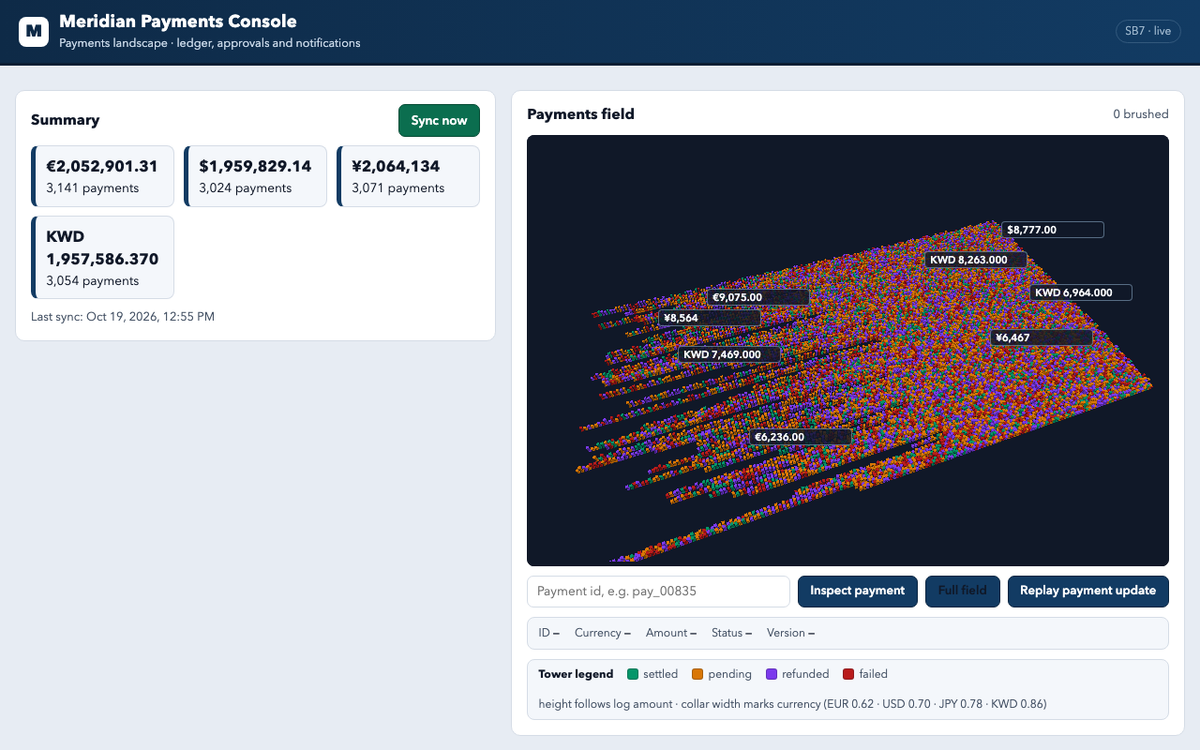This screenshot has width=1200, height=750.
Task: Click the Last sync timestamp text
Action: click(123, 316)
